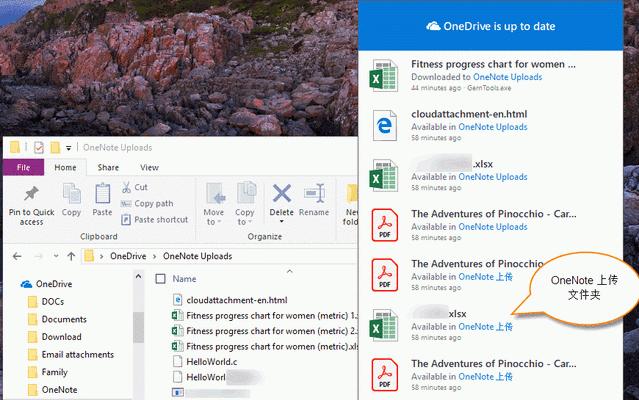Expand chevron after OneDrive in address bar
This screenshot has width=639, height=400.
[154, 257]
